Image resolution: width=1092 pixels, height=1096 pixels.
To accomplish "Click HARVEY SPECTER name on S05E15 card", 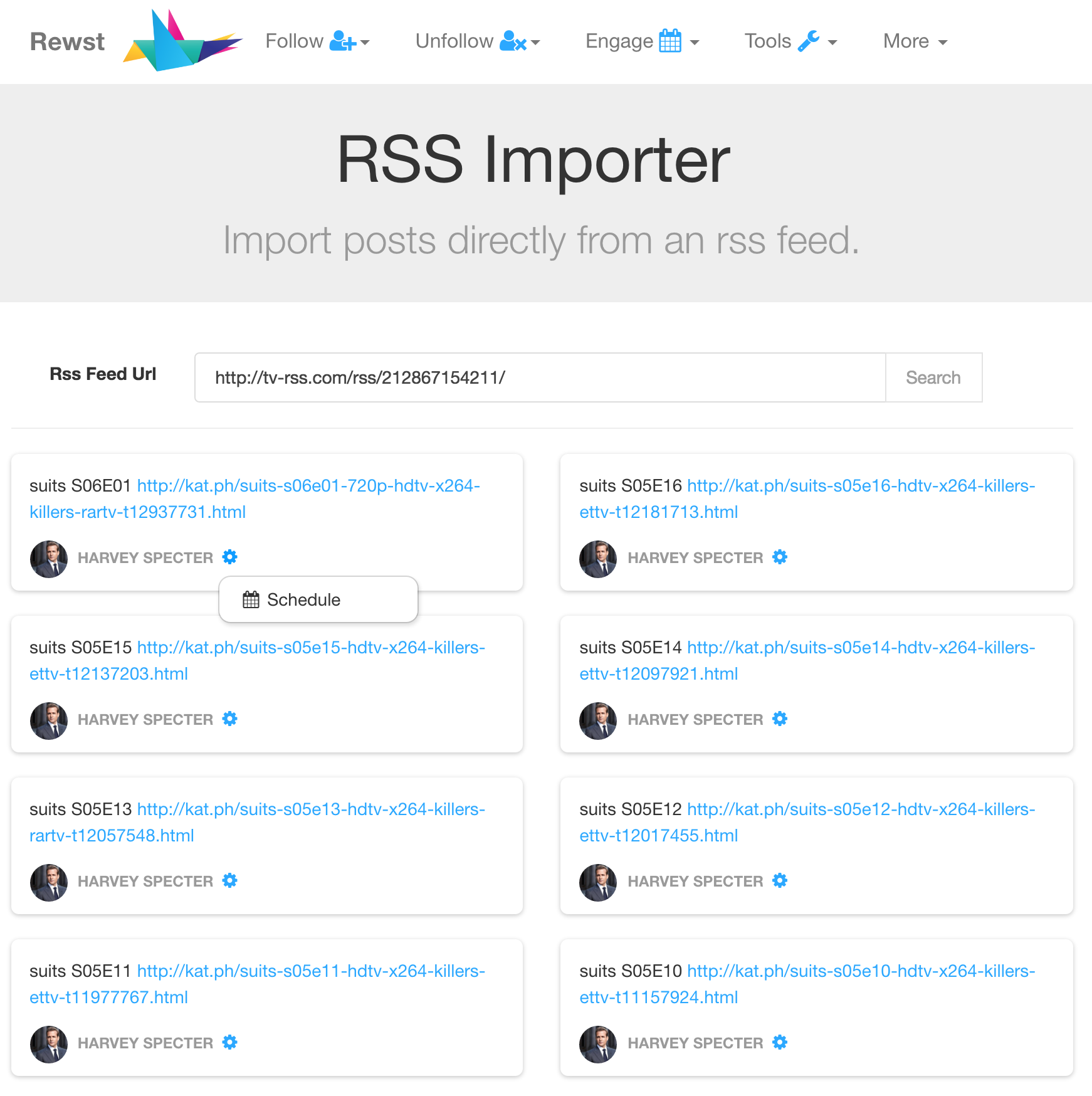I will (145, 719).
